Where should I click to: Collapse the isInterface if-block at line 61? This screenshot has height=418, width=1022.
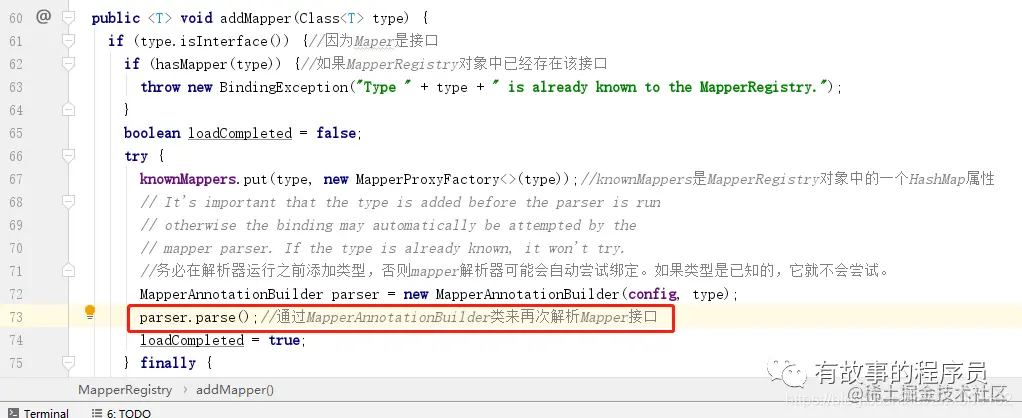point(68,41)
